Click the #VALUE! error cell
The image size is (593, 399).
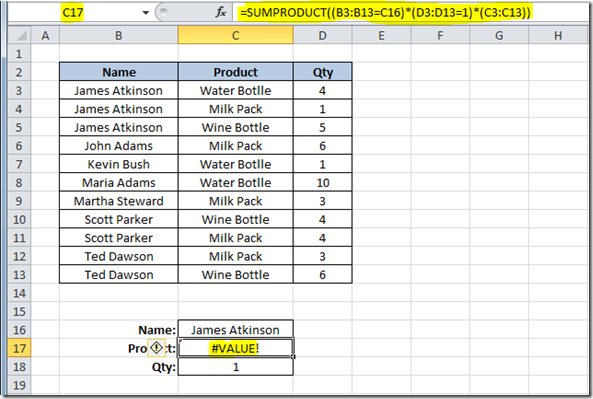coord(236,348)
